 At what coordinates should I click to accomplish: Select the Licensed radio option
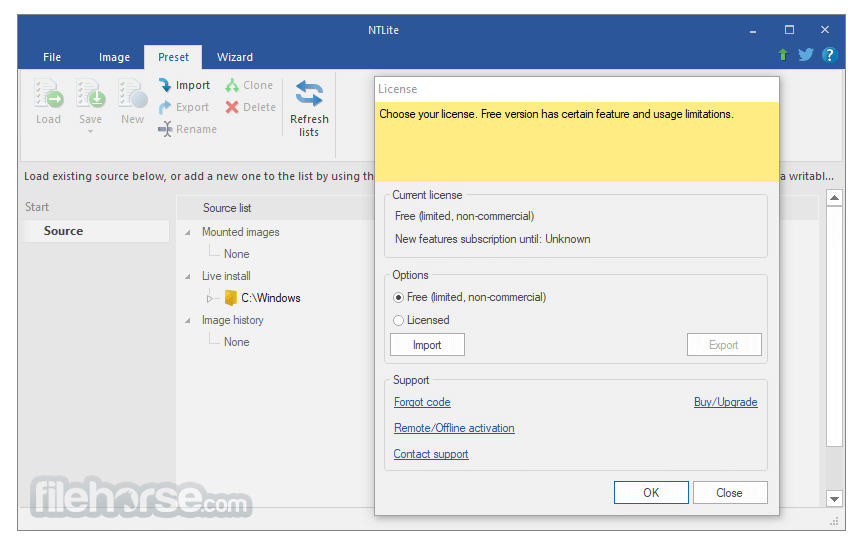398,320
